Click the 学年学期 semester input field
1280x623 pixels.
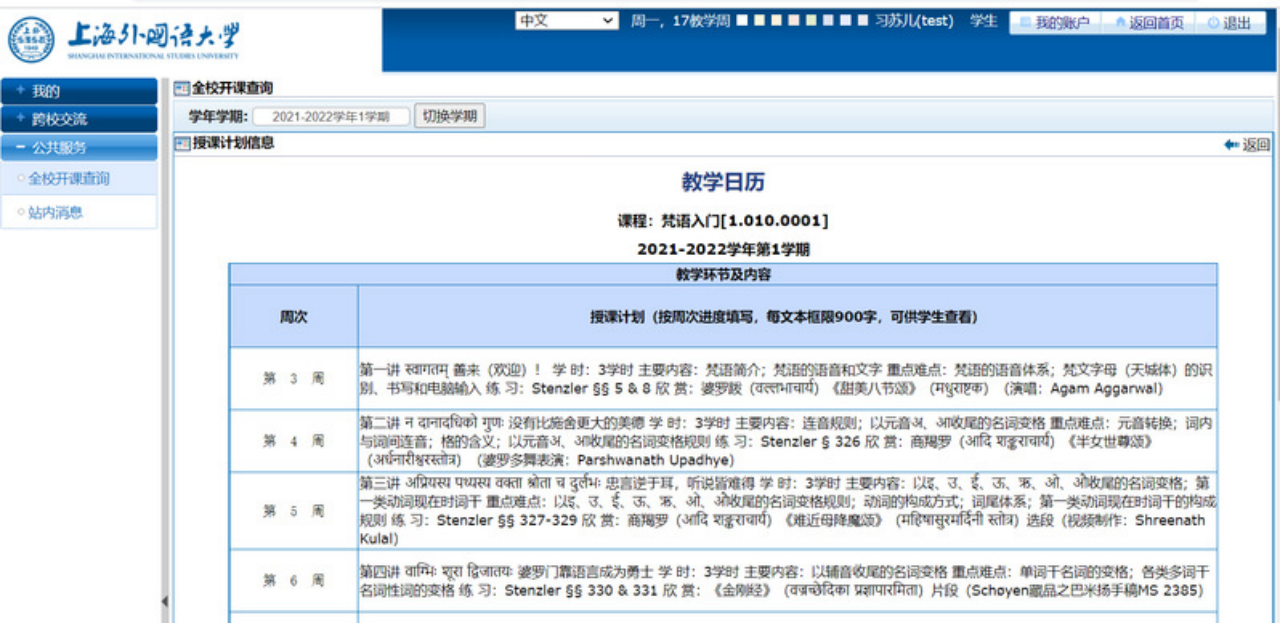[x=331, y=117]
